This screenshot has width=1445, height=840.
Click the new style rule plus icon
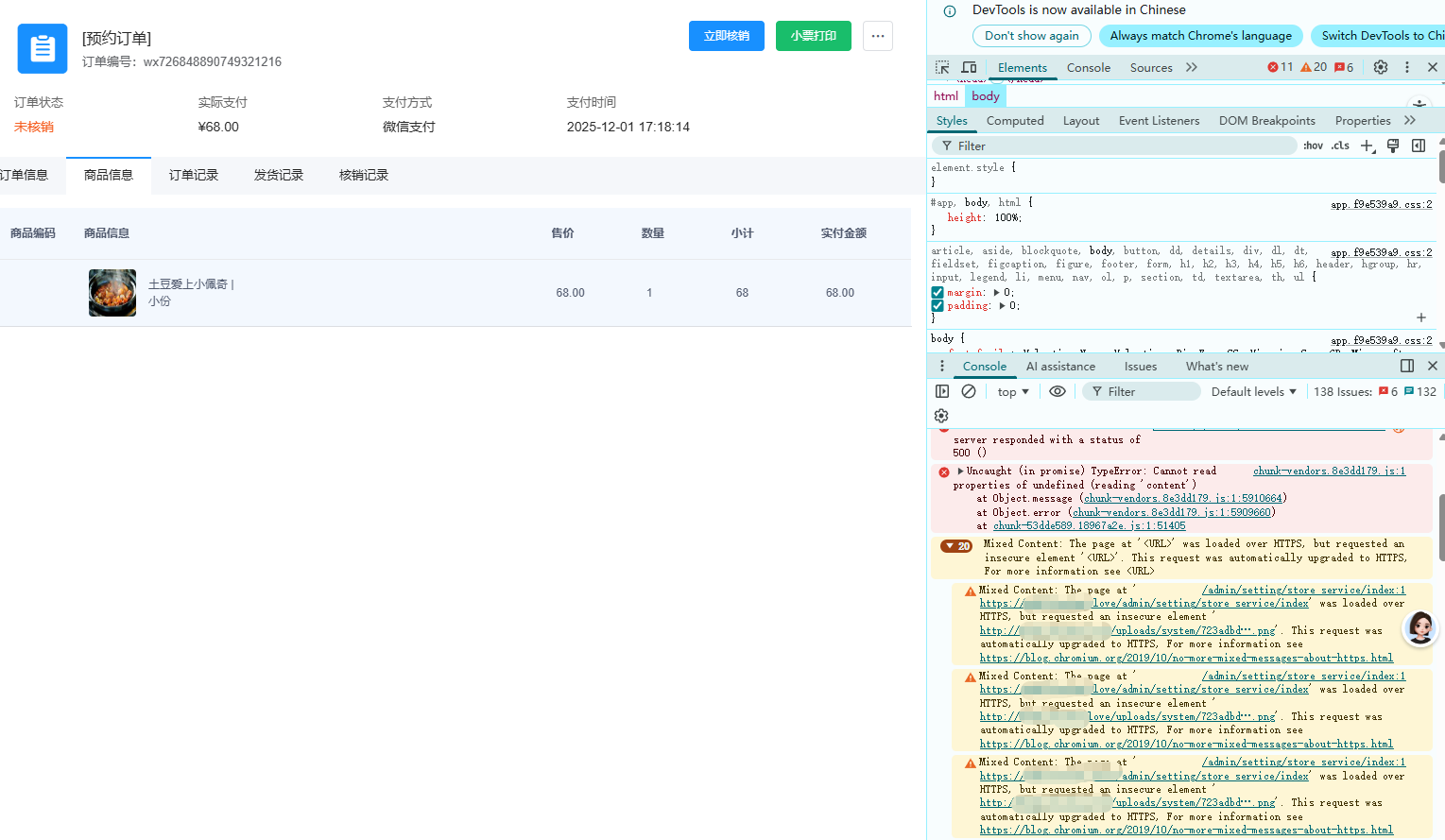pos(1367,146)
